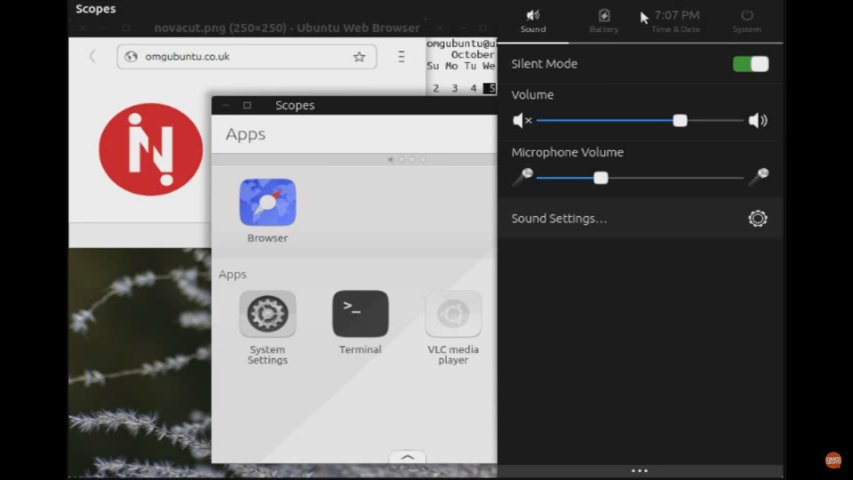Toggle Silent Mode switch
Viewport: 853px width, 480px height.
(750, 64)
